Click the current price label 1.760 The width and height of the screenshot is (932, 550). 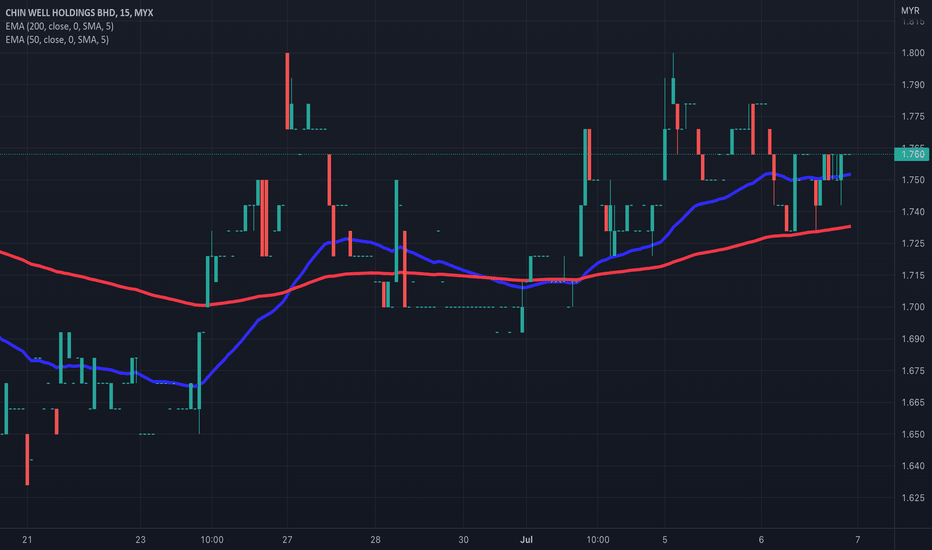click(x=912, y=155)
